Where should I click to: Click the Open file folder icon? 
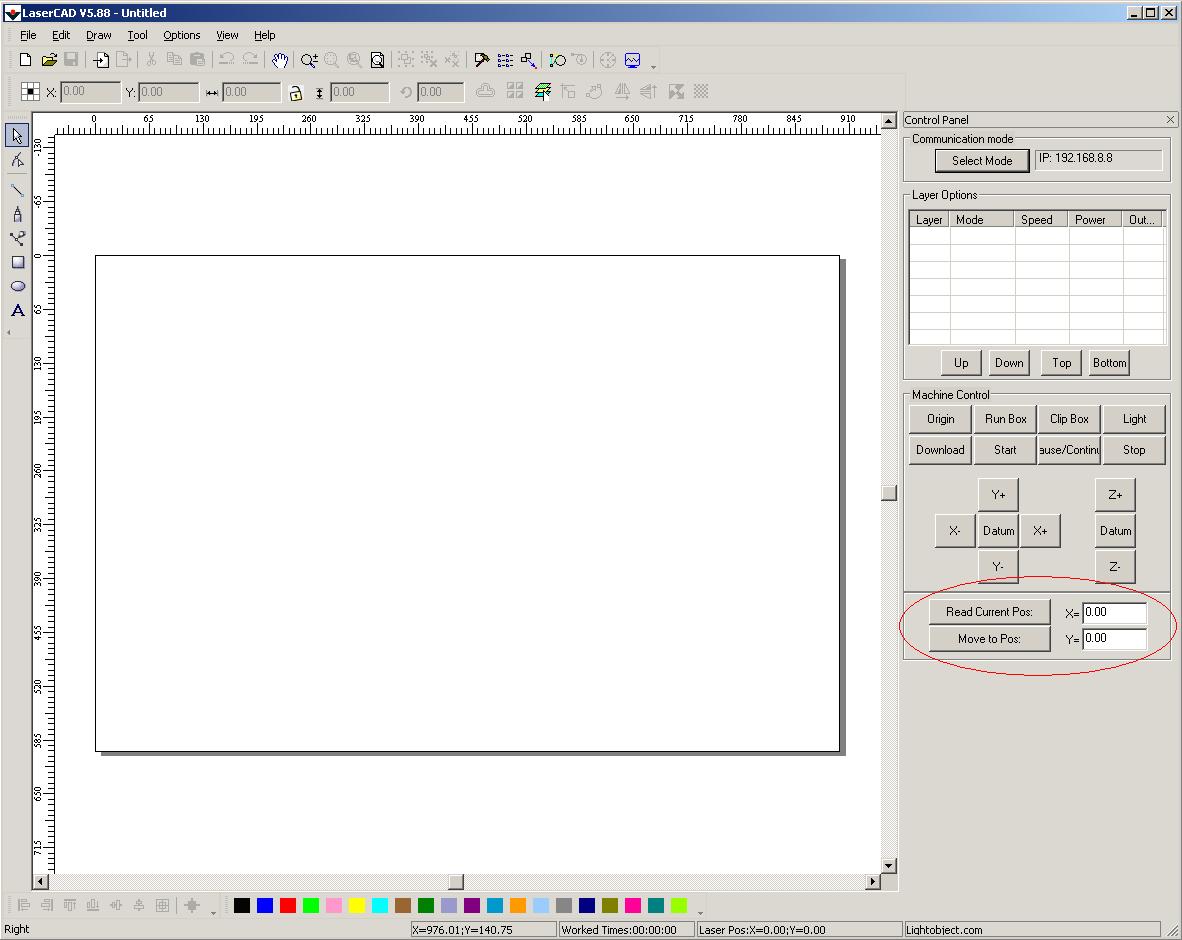click(49, 60)
